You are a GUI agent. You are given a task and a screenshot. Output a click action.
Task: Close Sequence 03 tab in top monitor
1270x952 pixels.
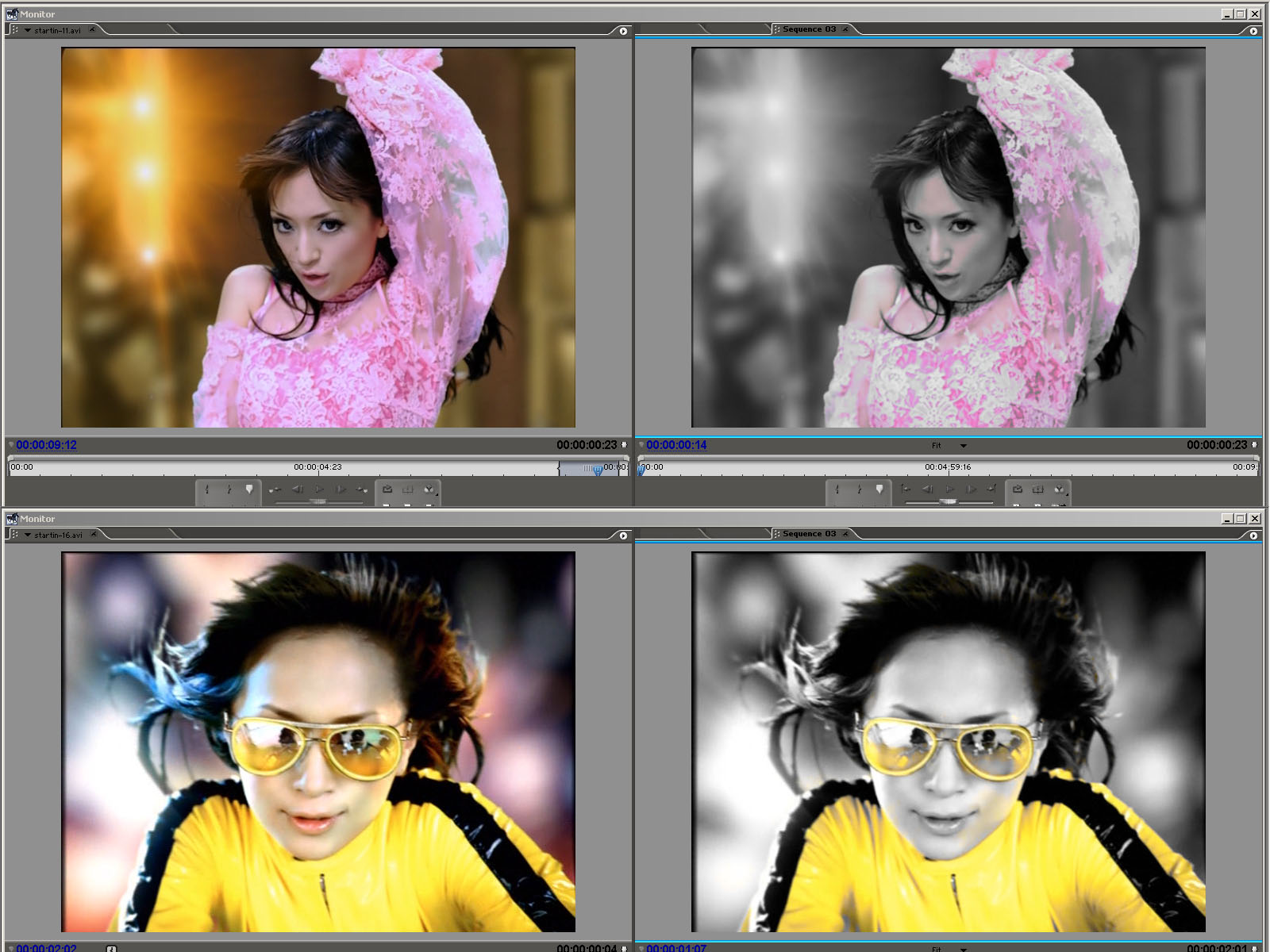845,29
